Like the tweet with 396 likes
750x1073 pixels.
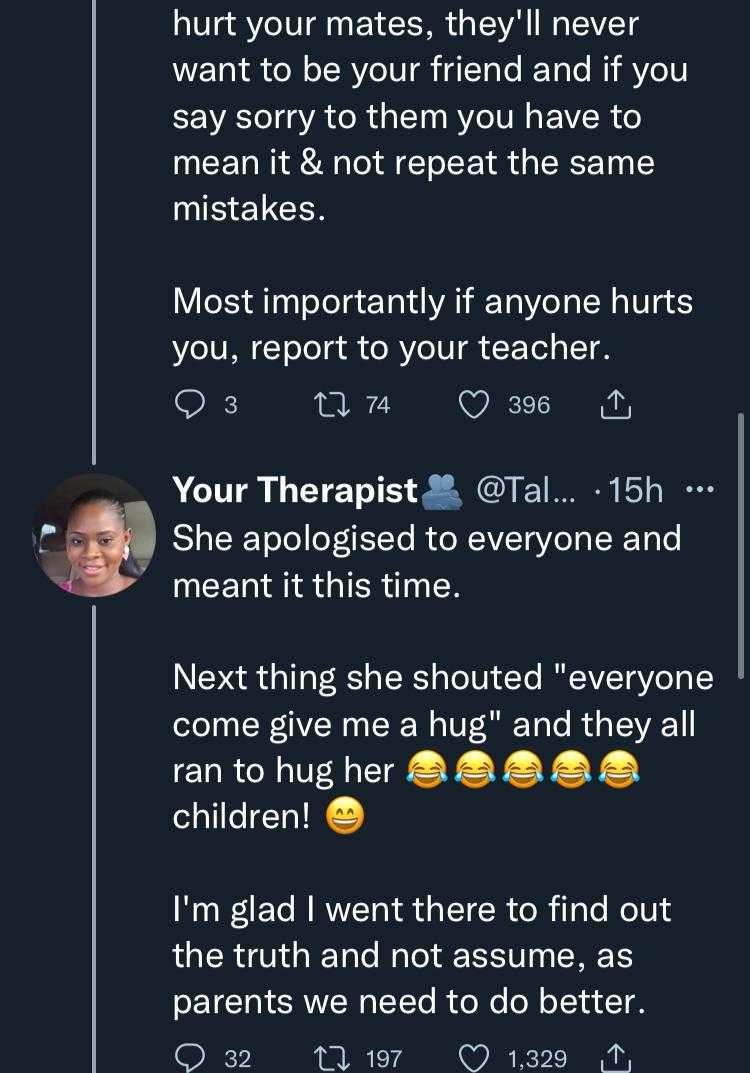(475, 404)
